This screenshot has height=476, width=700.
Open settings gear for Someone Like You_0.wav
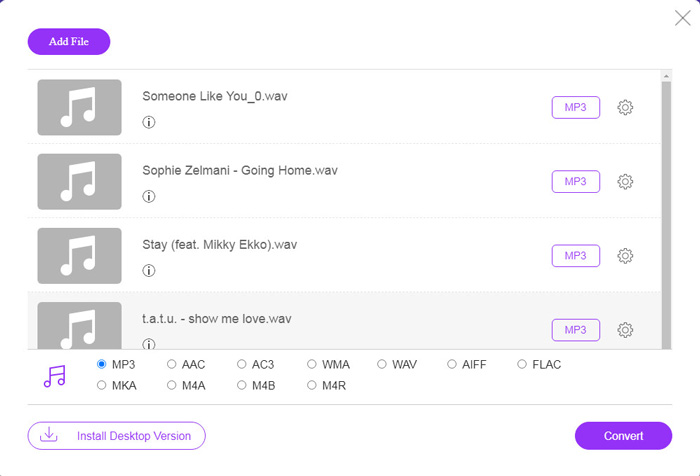(x=625, y=108)
